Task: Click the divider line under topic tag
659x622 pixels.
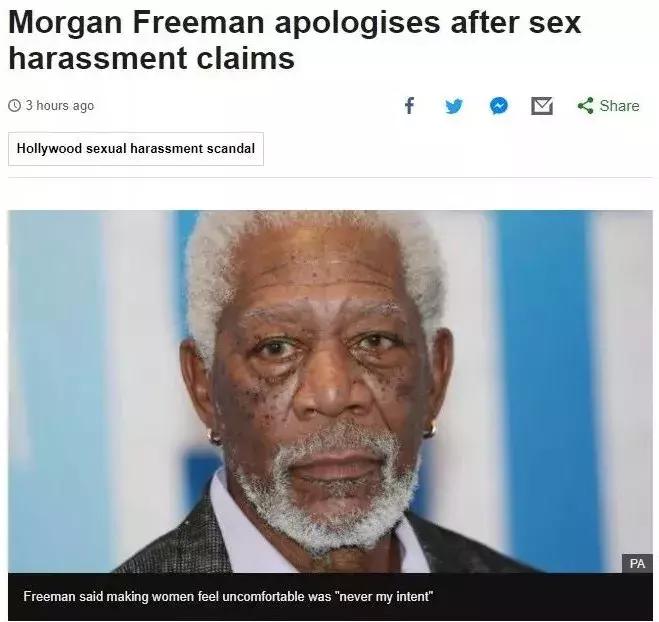Action: click(330, 177)
